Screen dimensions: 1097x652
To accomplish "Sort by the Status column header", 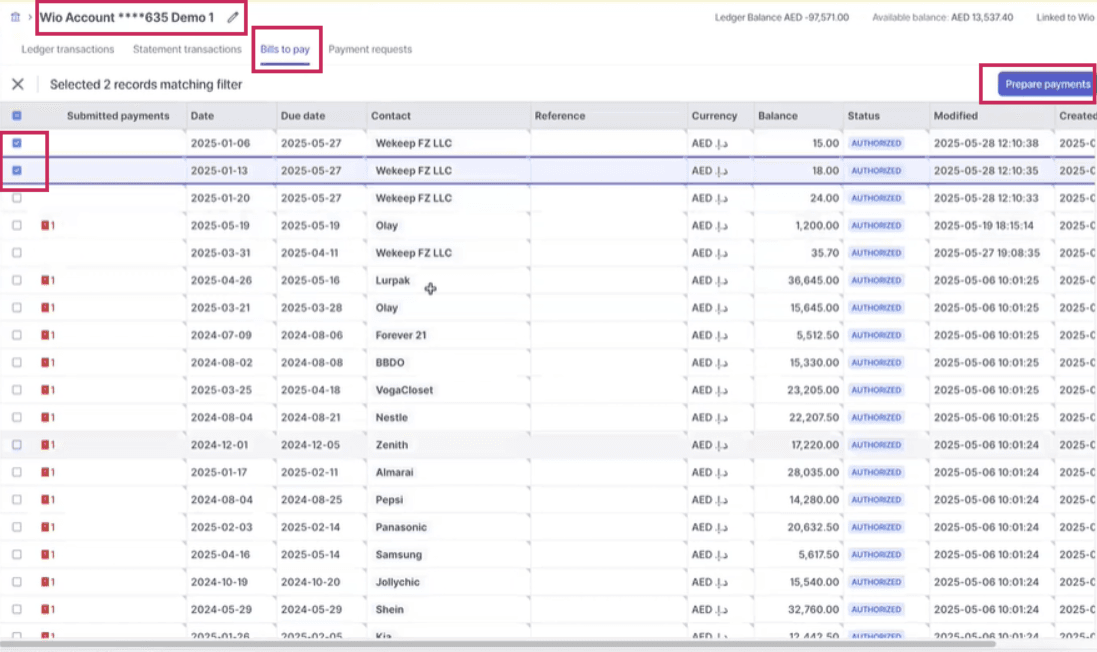I will (x=863, y=115).
